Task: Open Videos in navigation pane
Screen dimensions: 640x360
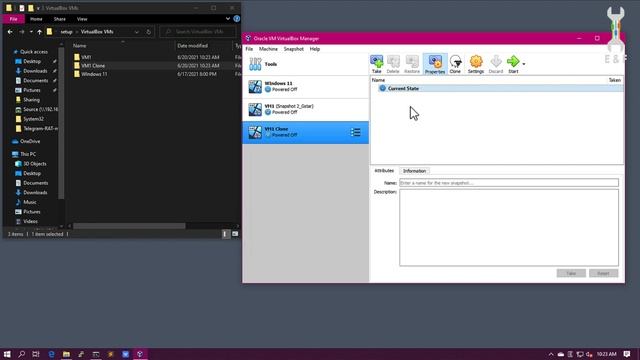Action: click(x=30, y=221)
